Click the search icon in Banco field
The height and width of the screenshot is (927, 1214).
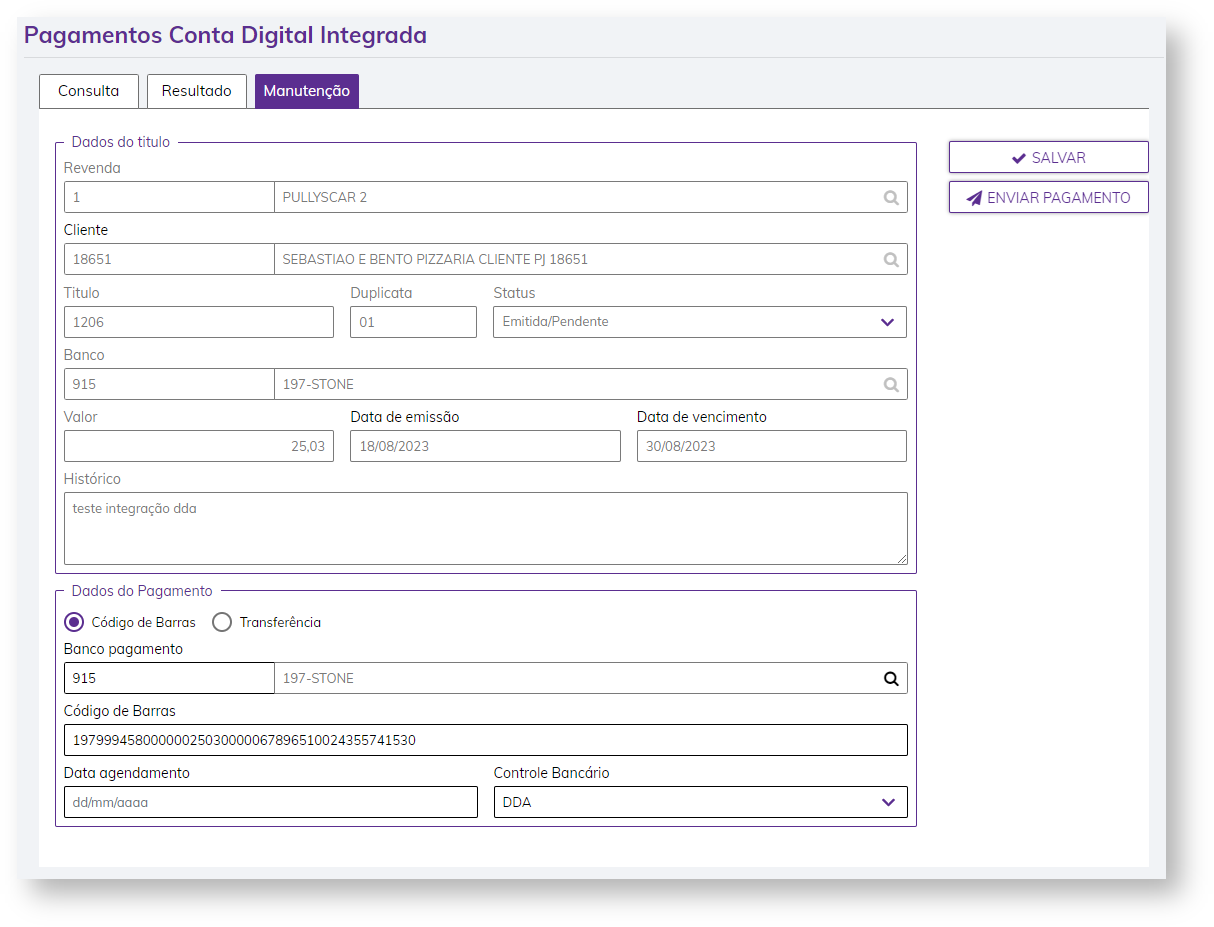click(890, 385)
